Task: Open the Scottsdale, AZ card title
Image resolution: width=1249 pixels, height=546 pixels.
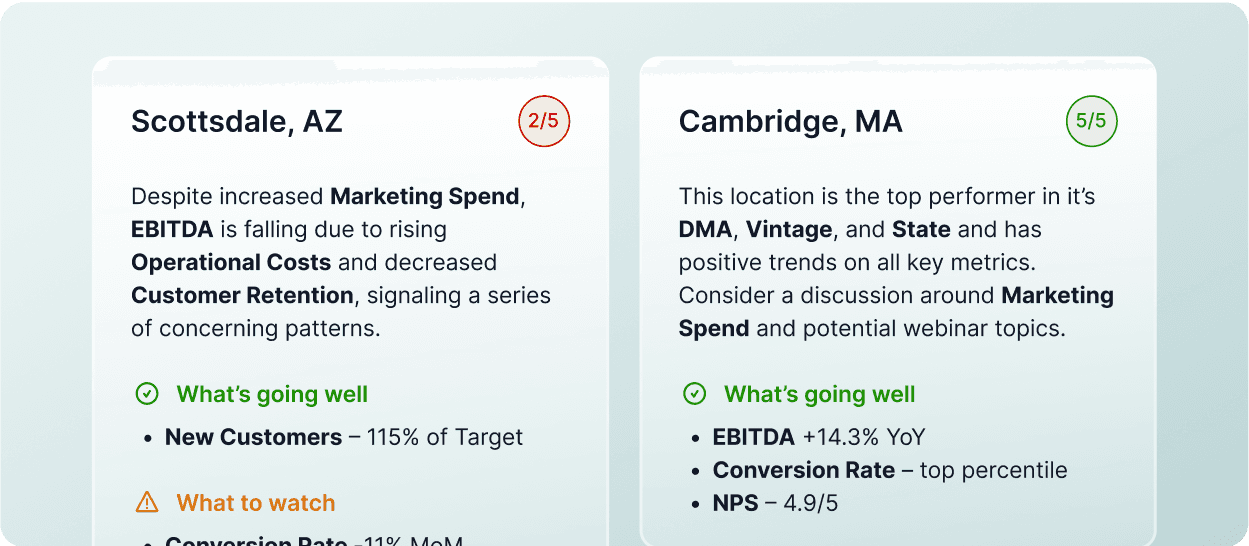Action: click(x=237, y=122)
